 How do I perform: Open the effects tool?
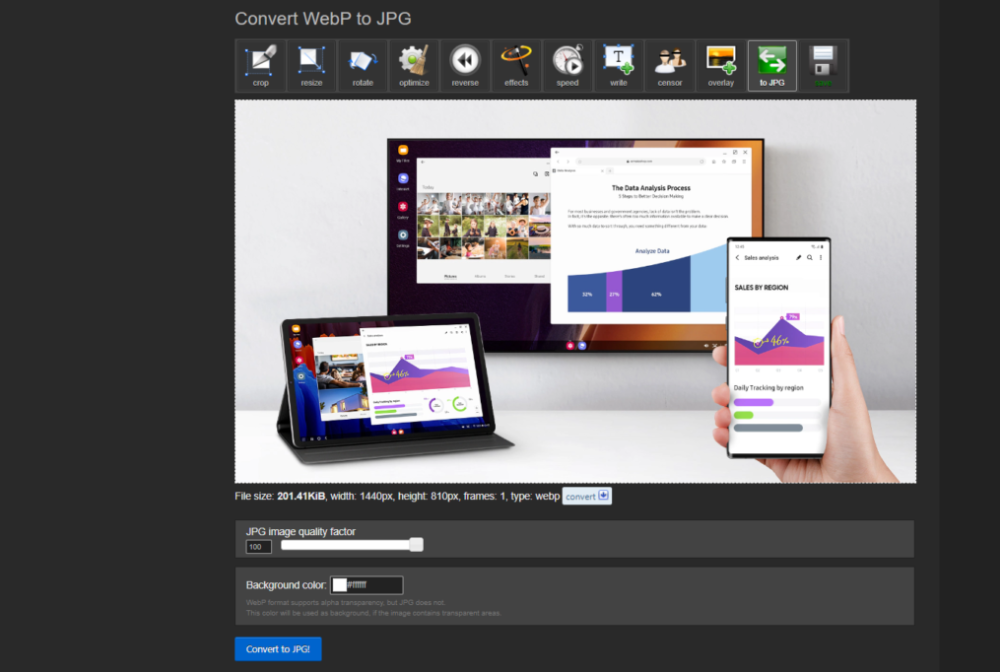(x=516, y=66)
